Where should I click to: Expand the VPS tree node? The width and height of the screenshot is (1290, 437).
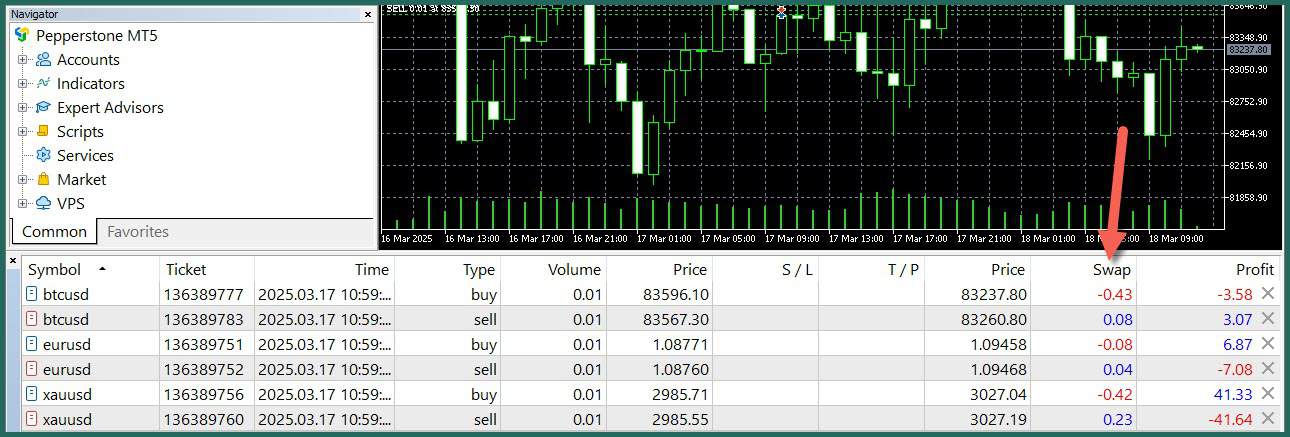pos(22,204)
